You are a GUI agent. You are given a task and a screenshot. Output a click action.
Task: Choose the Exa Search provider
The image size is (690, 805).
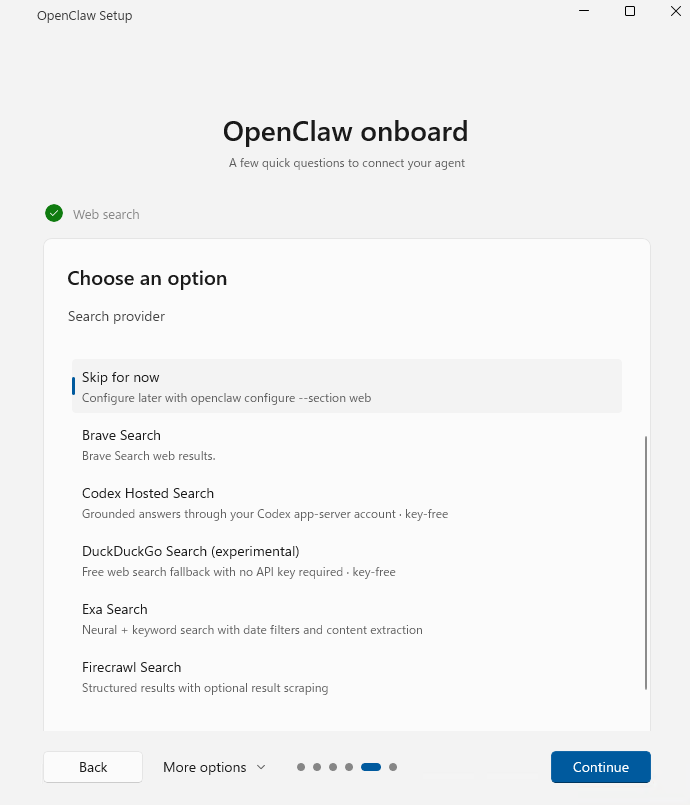tap(347, 619)
